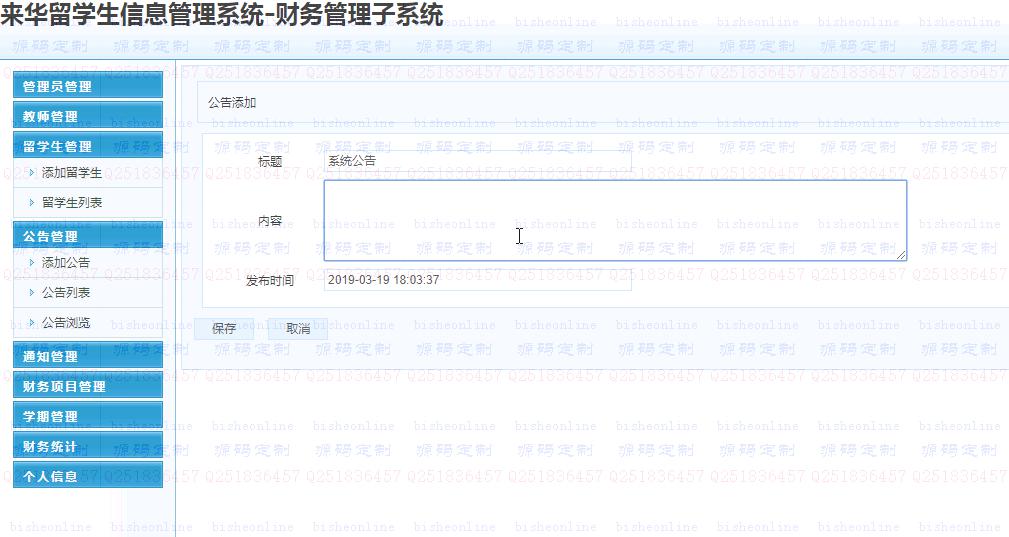Expand the 通知管理 menu section
The image size is (1009, 537).
click(x=88, y=356)
